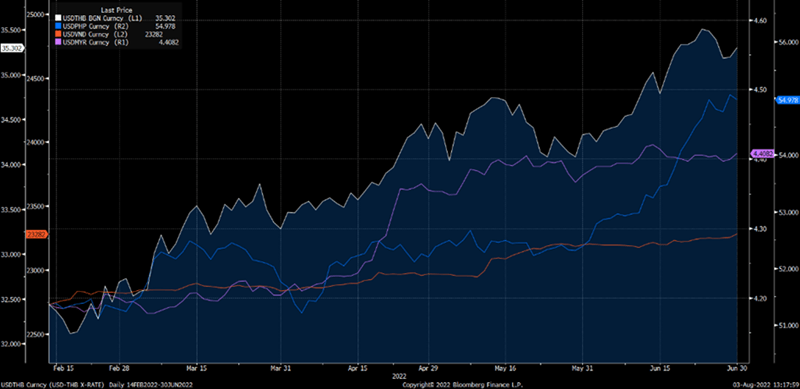Click the 54.978 value in the legend
800x389 pixels.
[165, 26]
